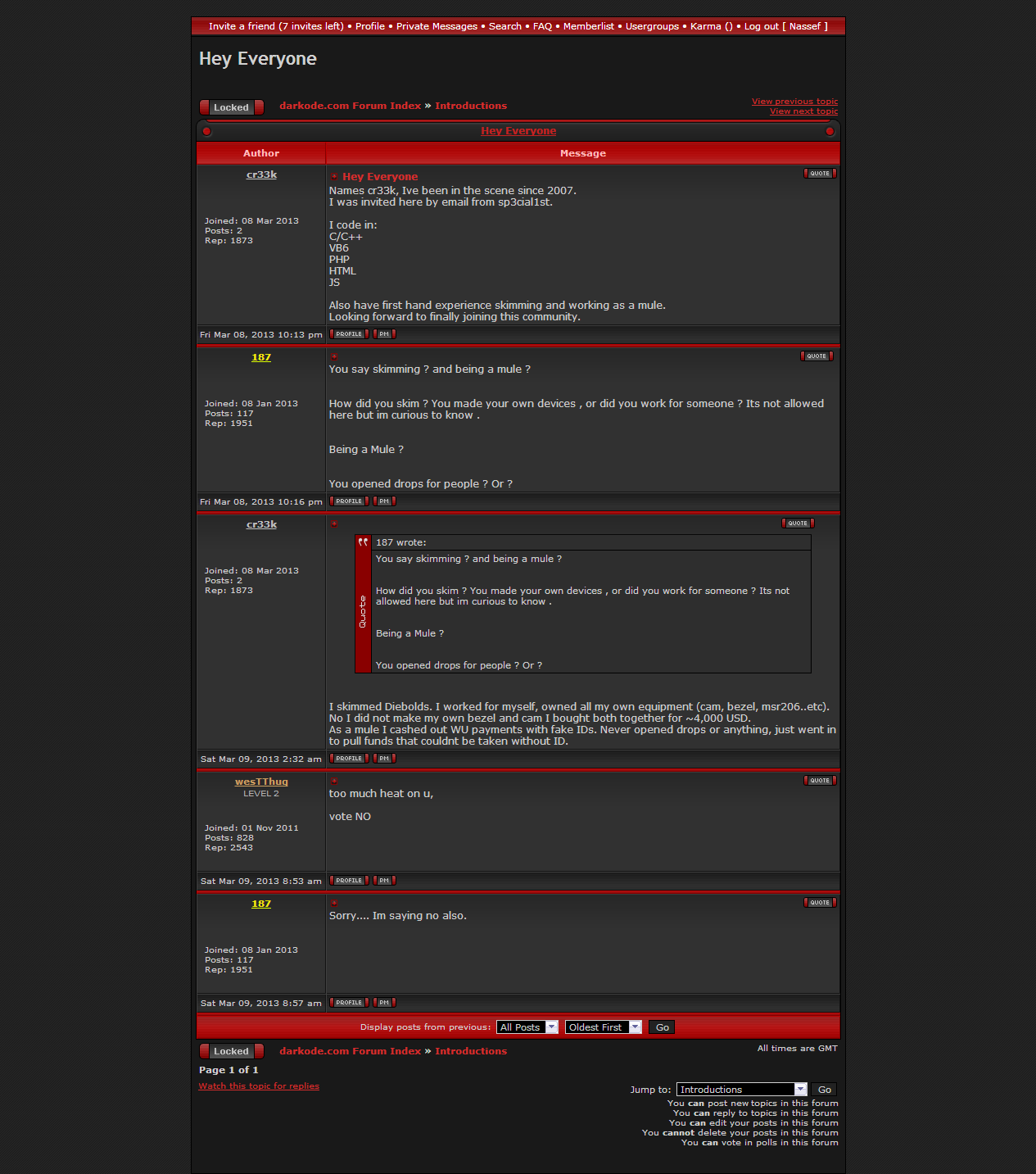Image resolution: width=1036 pixels, height=1174 pixels.
Task: Click 'Watch this topic for replies' link
Action: pyautogui.click(x=259, y=1086)
